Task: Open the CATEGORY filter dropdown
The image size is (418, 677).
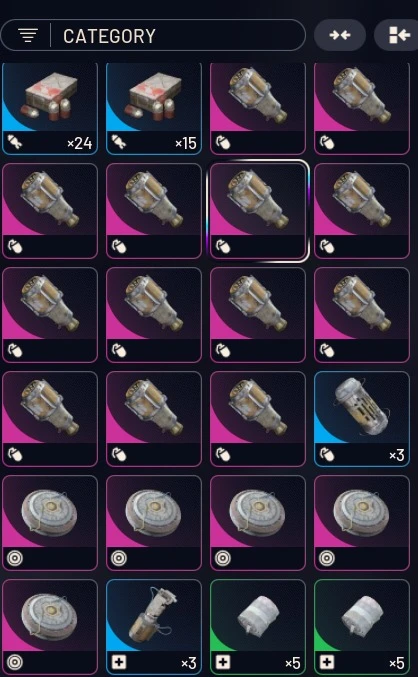Action: click(x=153, y=35)
